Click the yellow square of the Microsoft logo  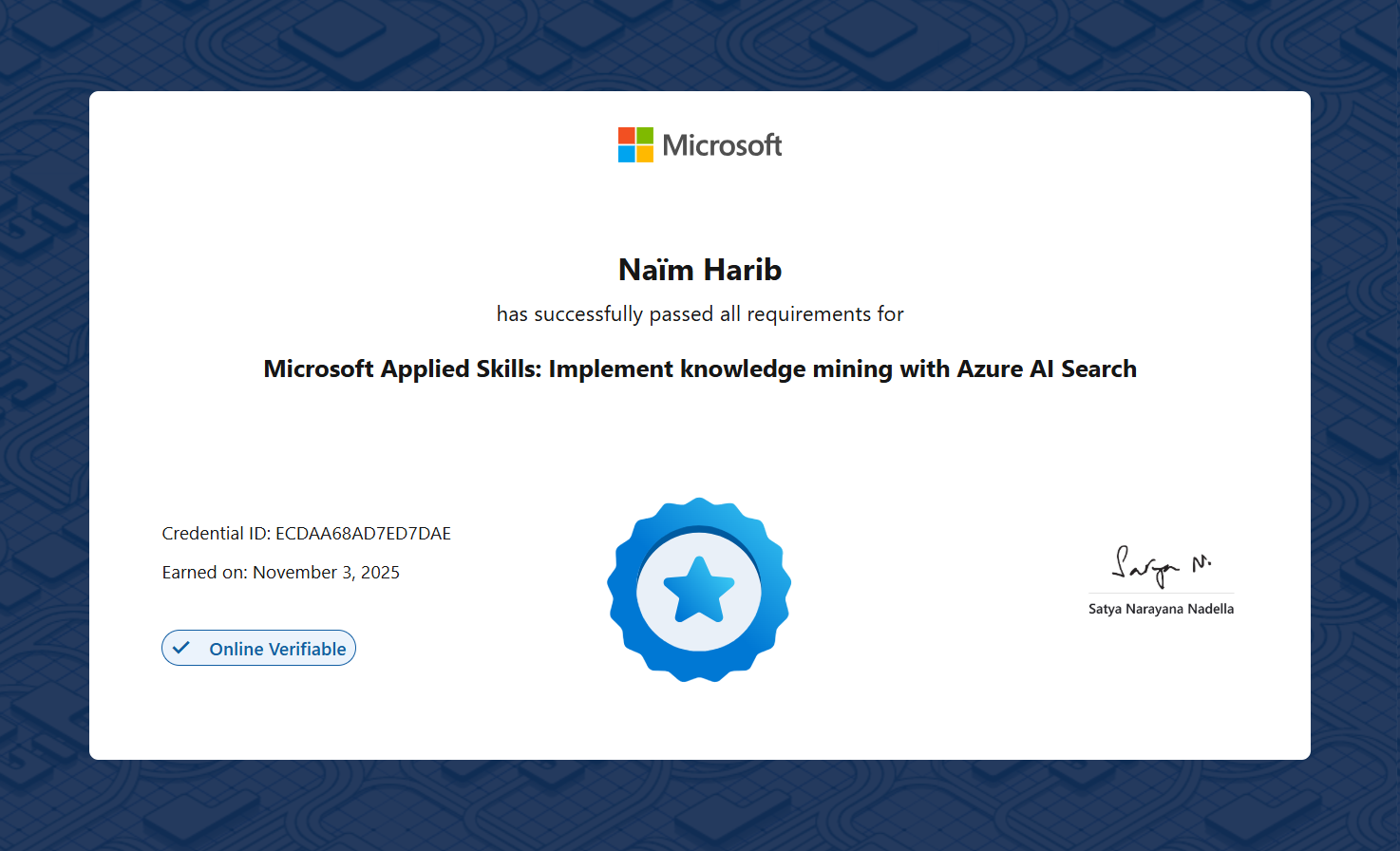[647, 155]
